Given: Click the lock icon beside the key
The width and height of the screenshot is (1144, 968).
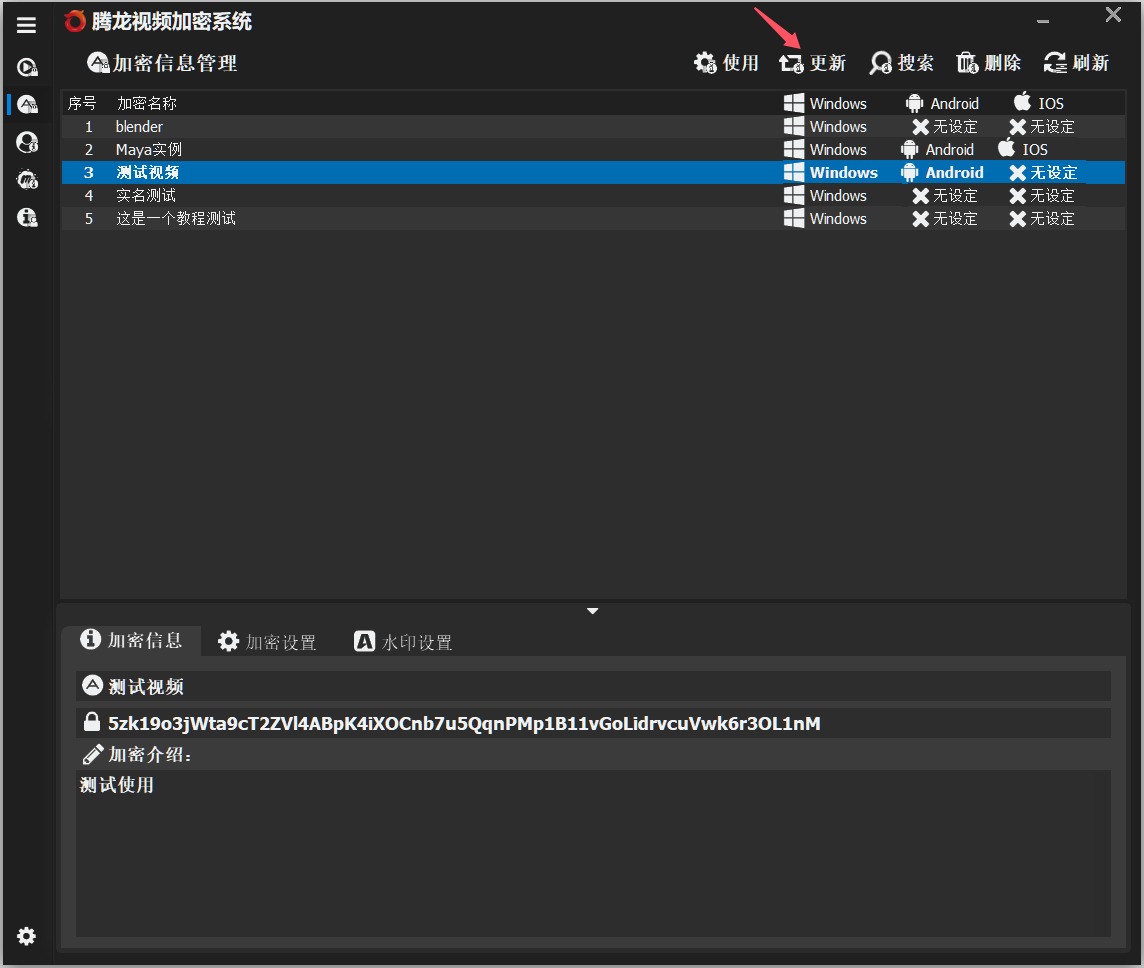Looking at the screenshot, I should click(x=91, y=722).
